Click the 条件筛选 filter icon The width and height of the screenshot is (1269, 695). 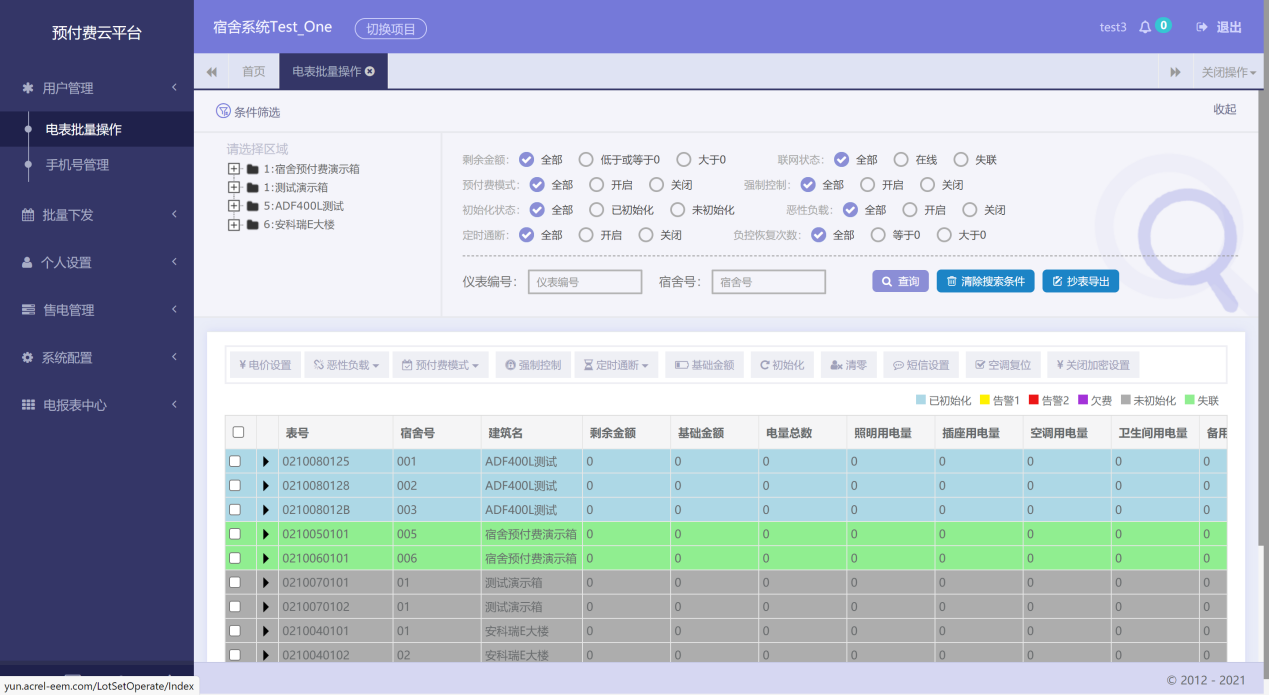(x=223, y=111)
